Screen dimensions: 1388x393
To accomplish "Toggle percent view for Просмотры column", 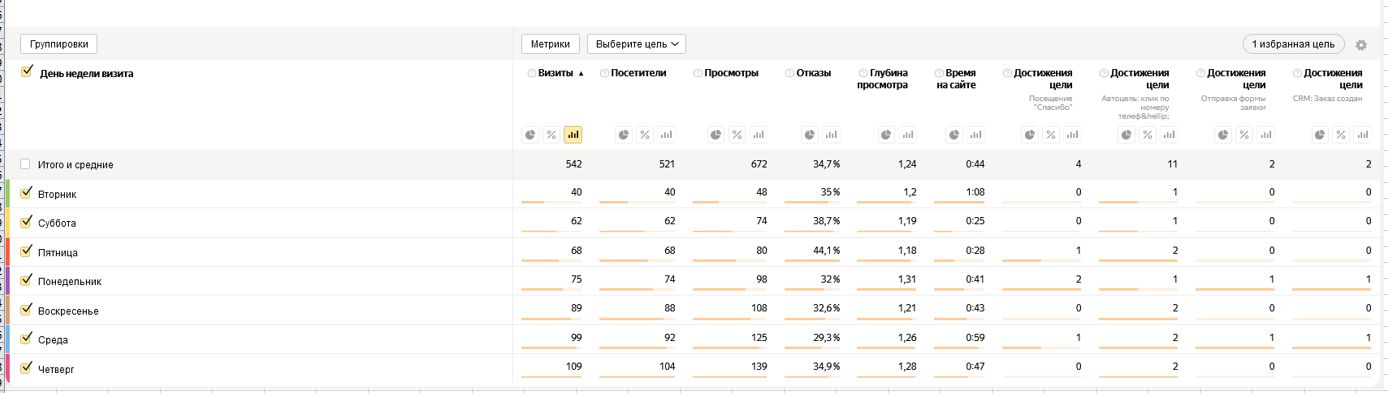I will click(737, 135).
